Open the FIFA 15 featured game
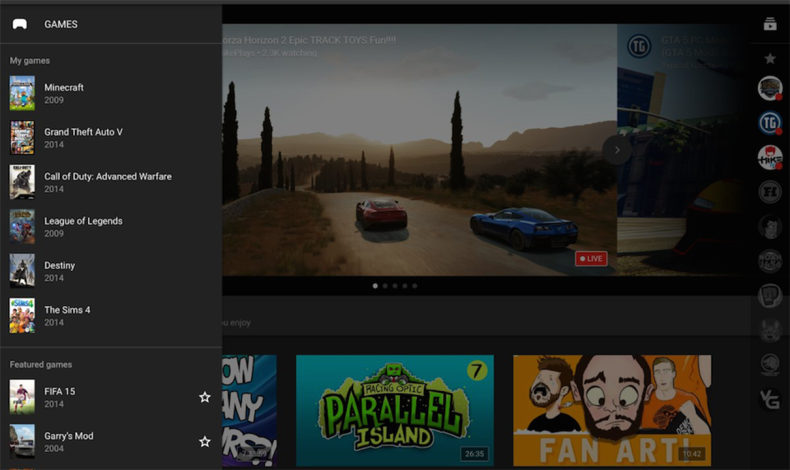The width and height of the screenshot is (790, 470). click(111, 397)
